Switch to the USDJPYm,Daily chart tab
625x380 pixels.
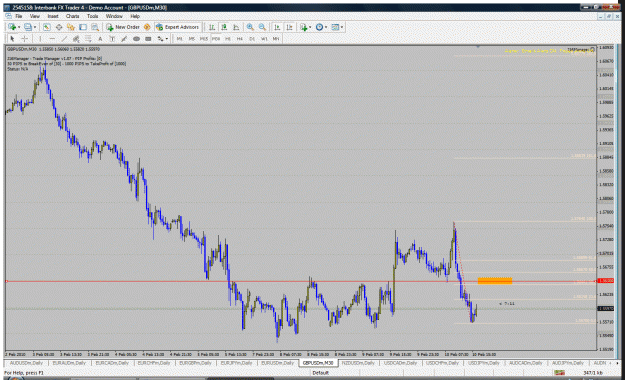point(483,363)
